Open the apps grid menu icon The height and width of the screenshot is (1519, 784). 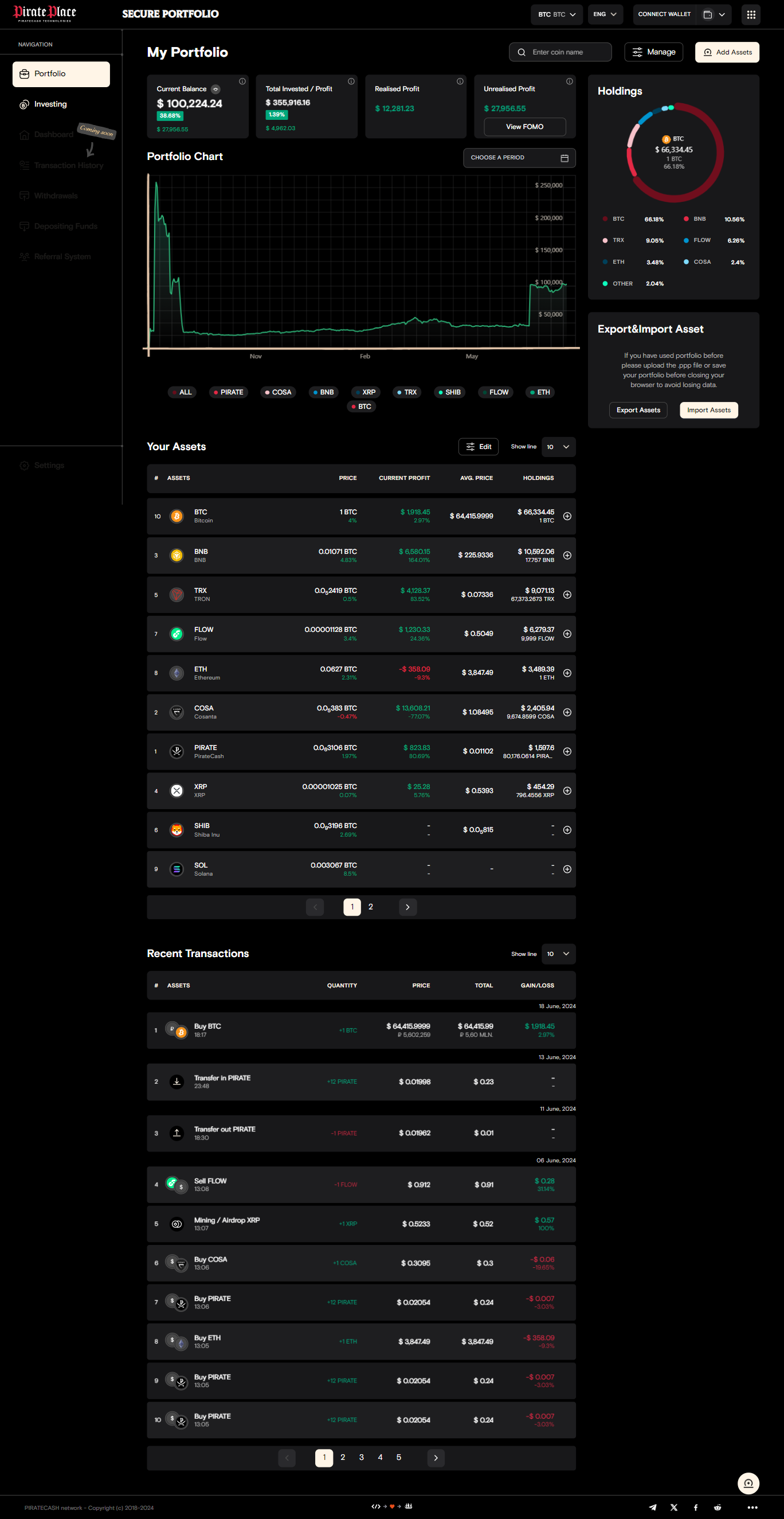(750, 15)
